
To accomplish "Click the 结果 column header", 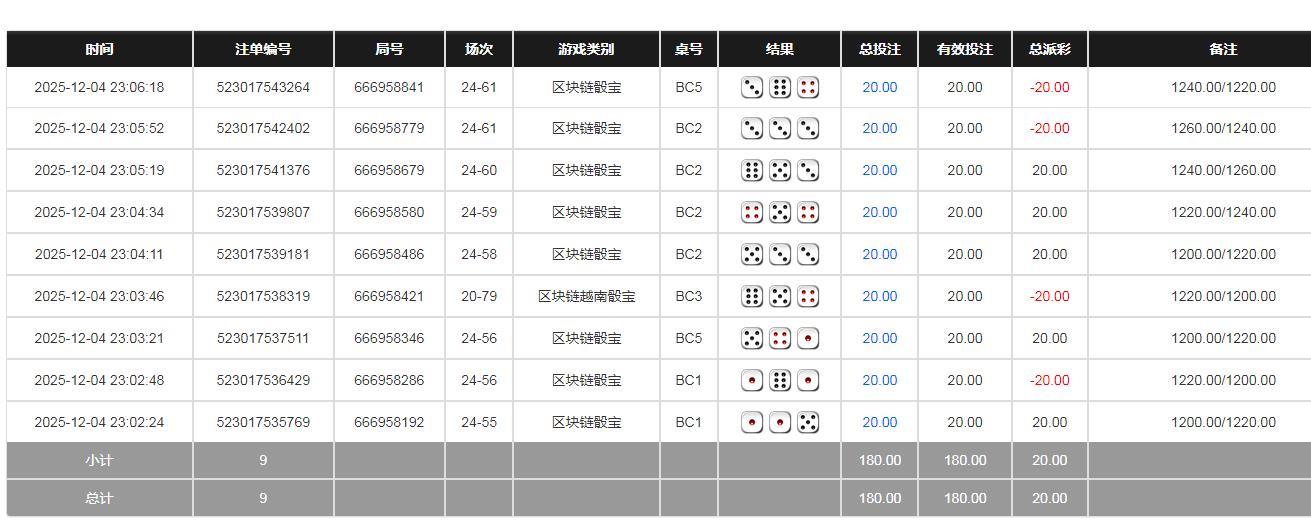I will [x=779, y=49].
